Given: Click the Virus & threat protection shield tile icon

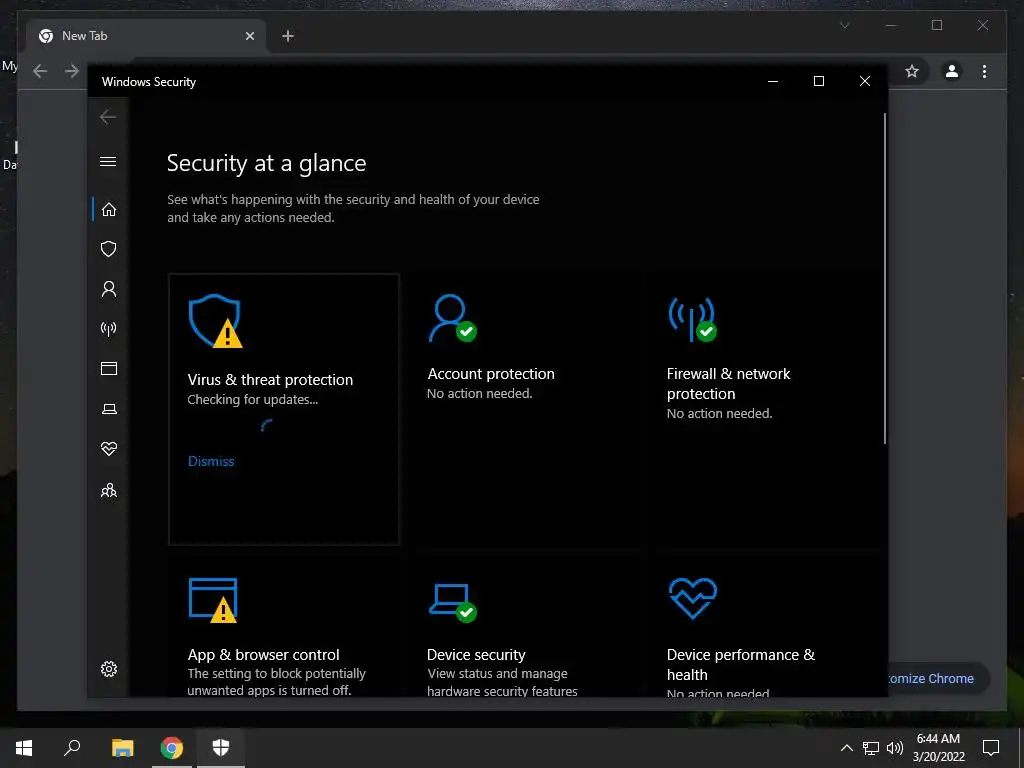Looking at the screenshot, I should pos(215,321).
